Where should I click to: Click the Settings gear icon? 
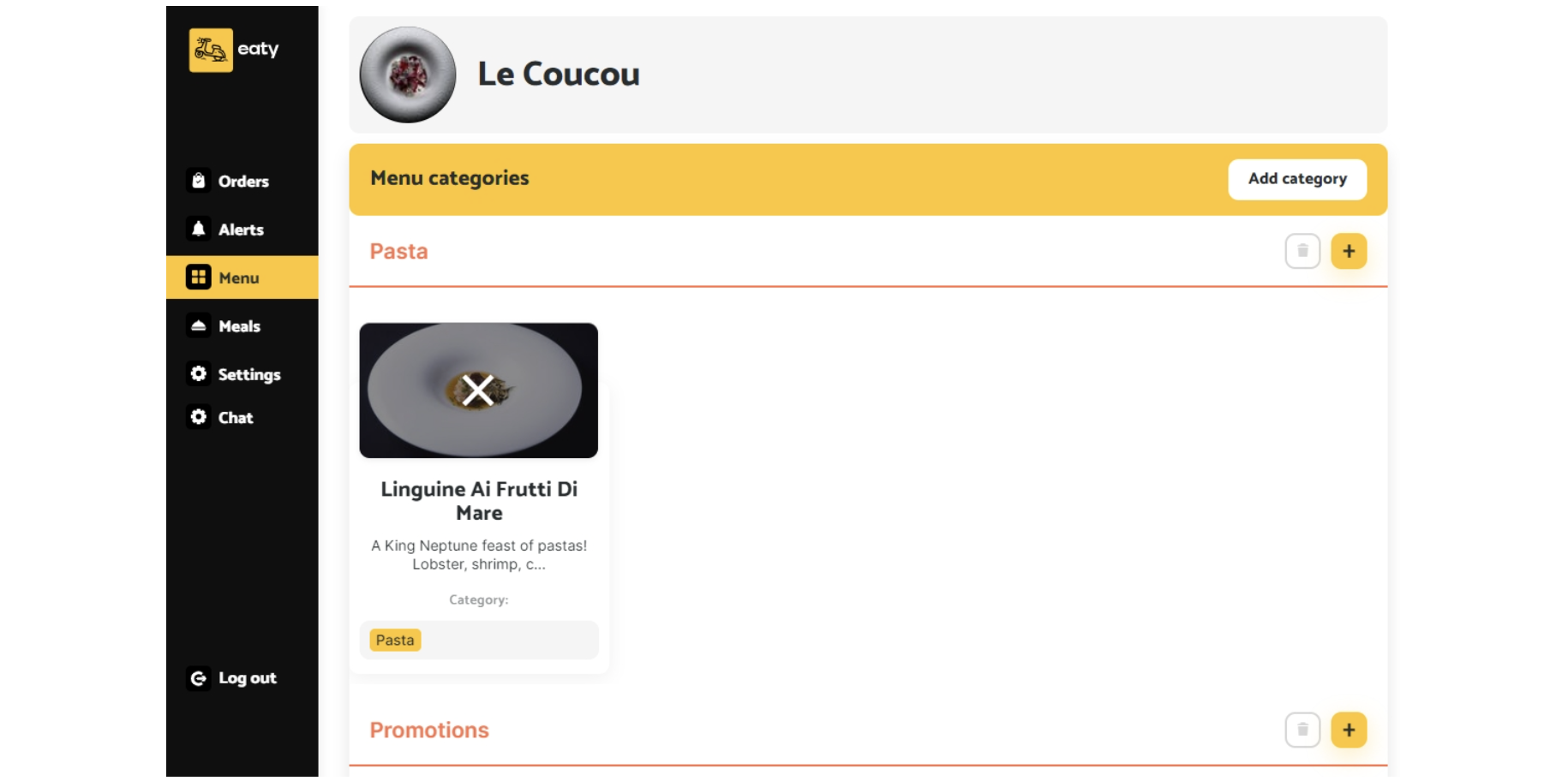click(199, 374)
